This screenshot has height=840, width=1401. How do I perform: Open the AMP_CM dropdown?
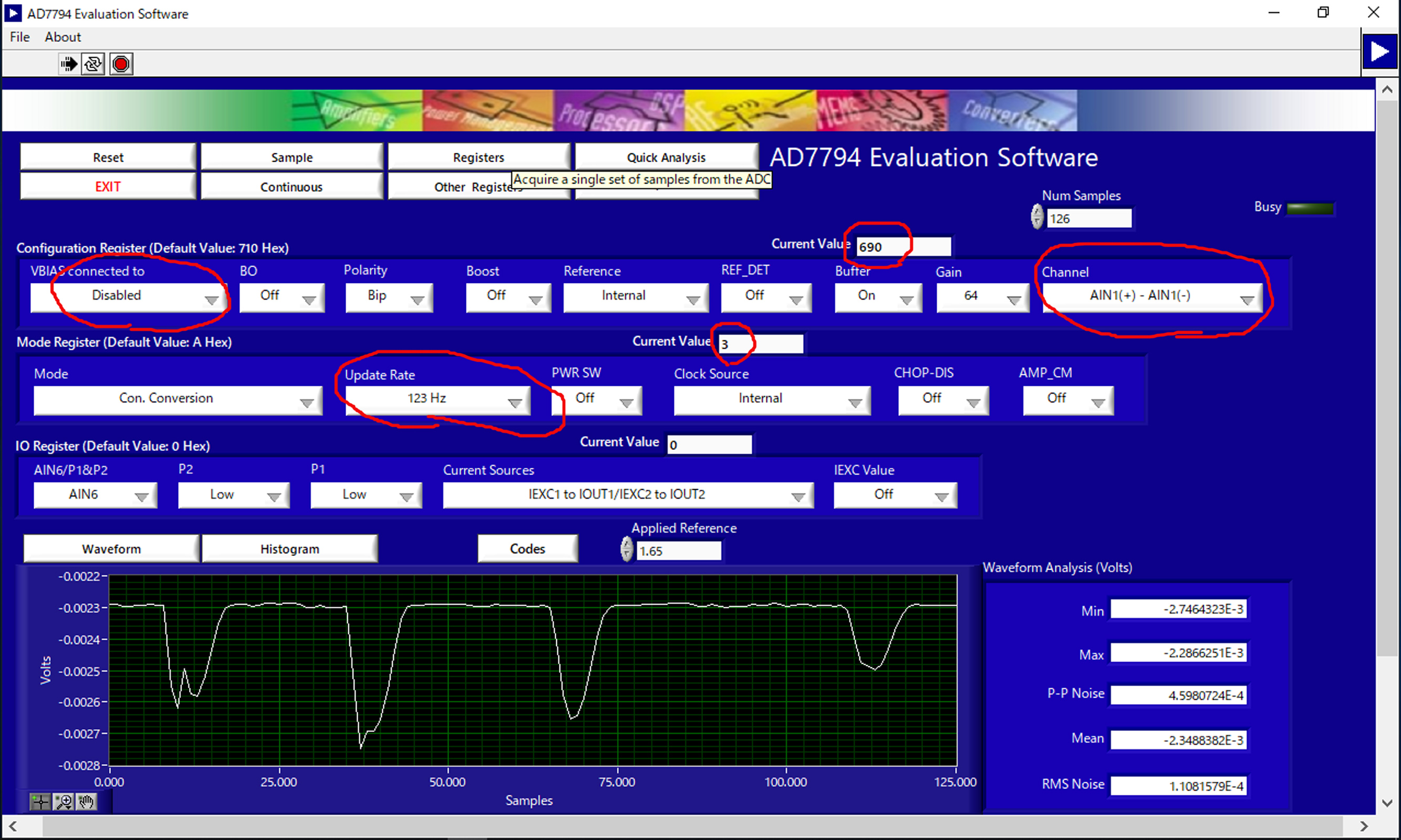click(1068, 400)
